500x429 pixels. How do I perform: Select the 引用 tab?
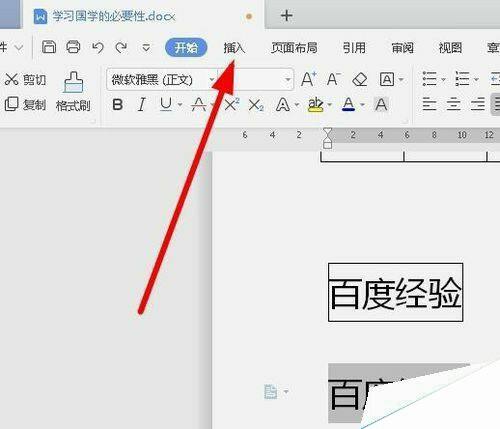[354, 48]
